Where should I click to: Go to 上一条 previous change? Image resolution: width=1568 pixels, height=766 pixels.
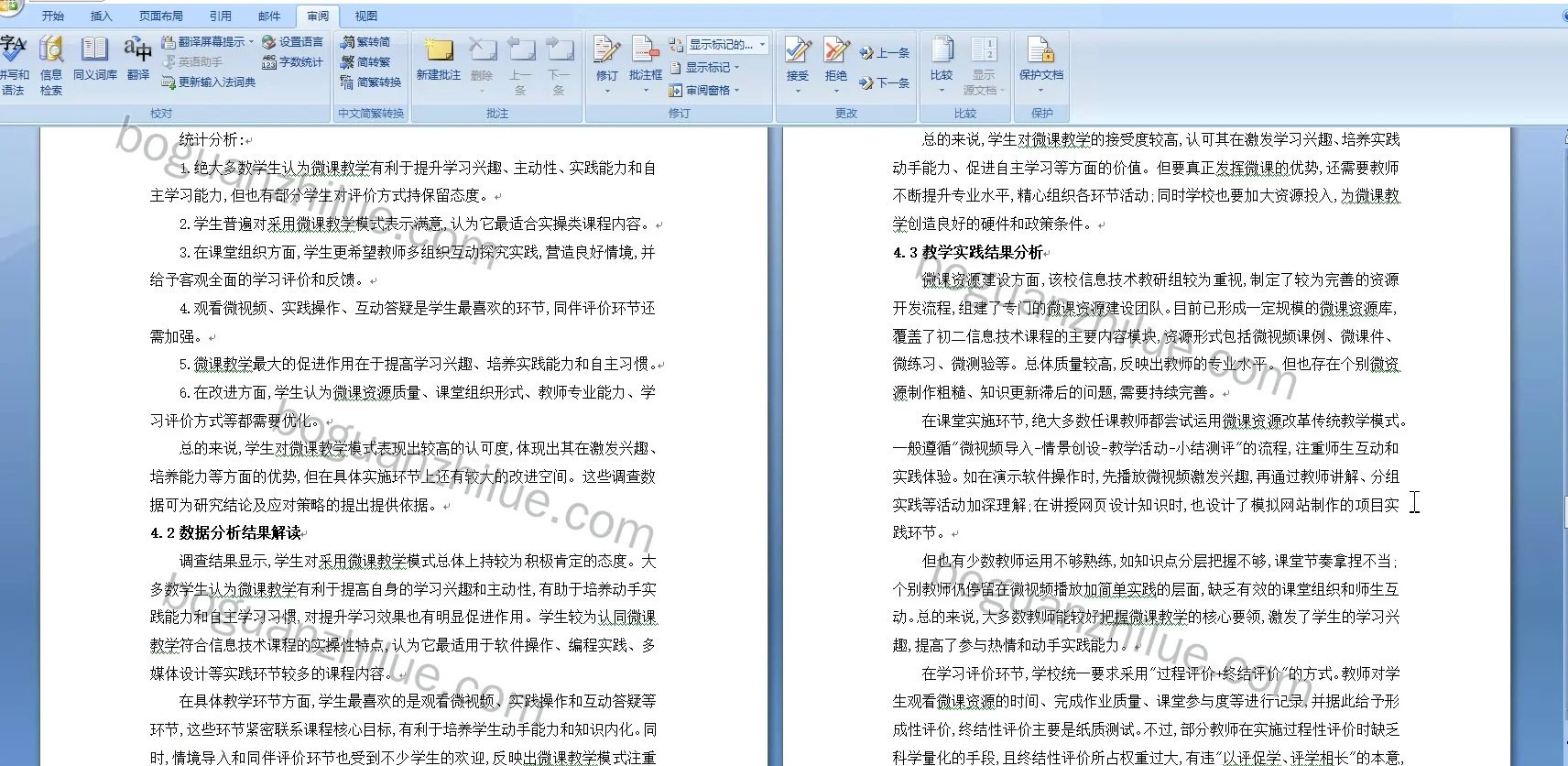[885, 53]
